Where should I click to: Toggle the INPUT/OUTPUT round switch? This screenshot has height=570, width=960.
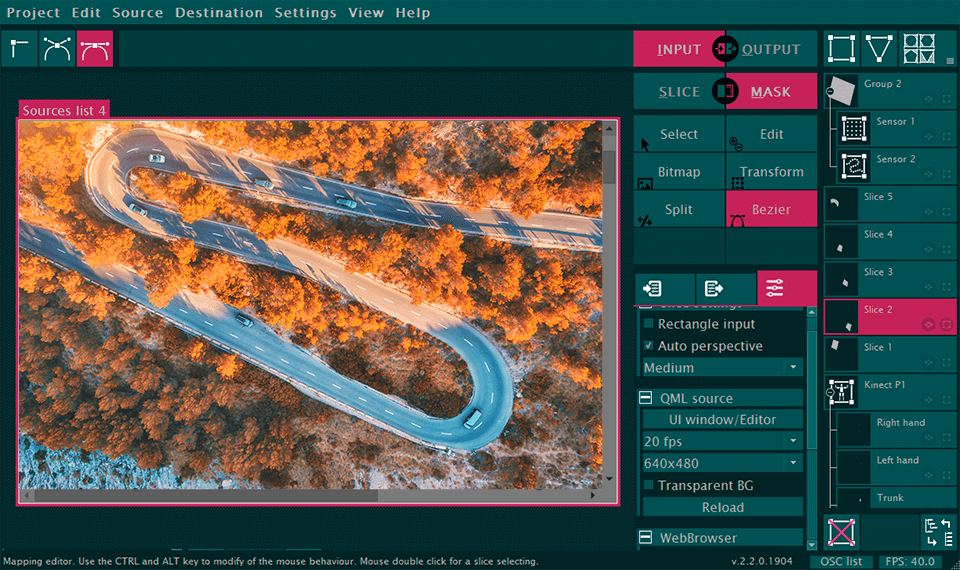(x=725, y=49)
